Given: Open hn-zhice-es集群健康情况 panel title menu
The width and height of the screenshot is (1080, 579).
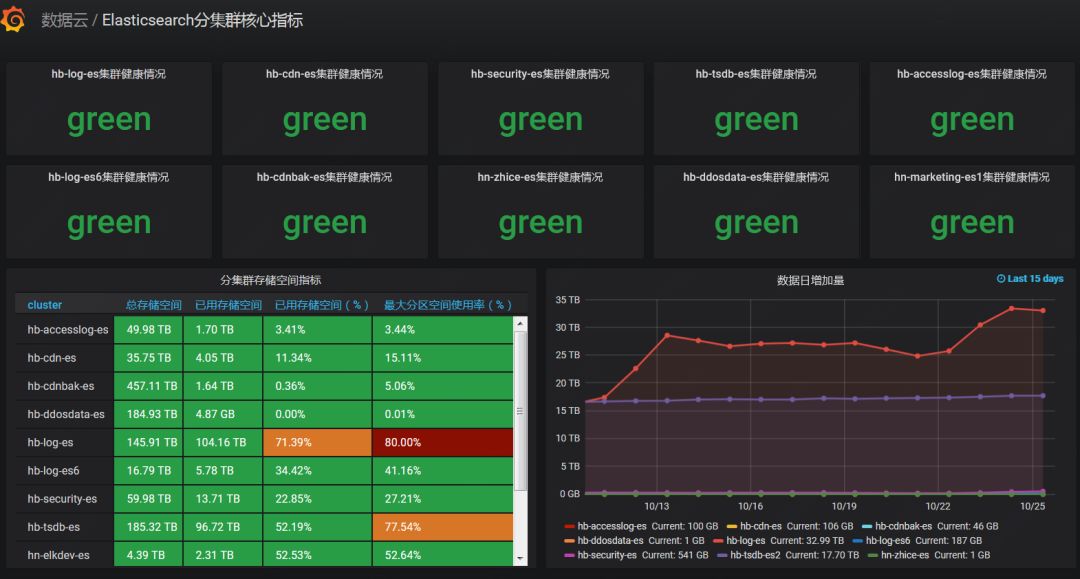Looking at the screenshot, I should pyautogui.click(x=540, y=177).
